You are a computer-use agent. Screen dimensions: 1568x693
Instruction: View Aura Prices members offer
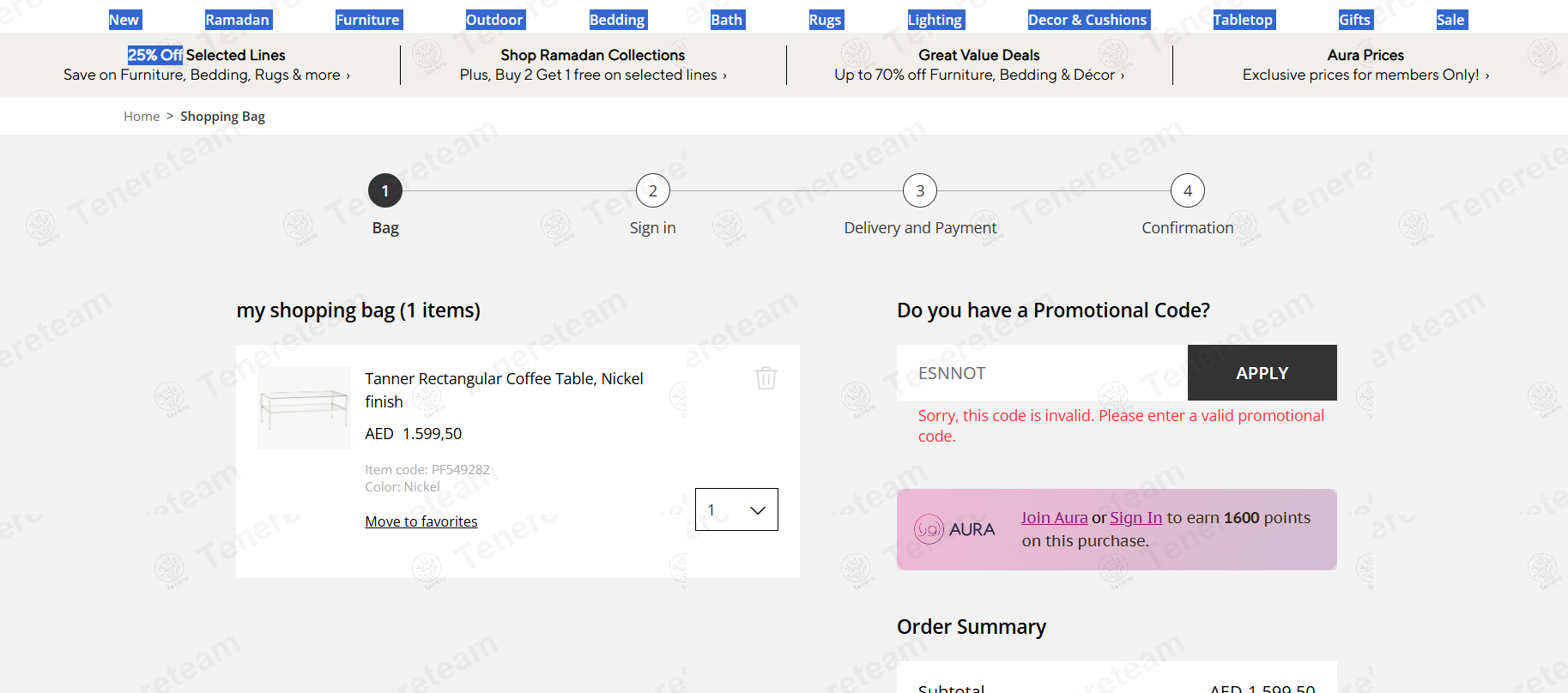pos(1365,65)
